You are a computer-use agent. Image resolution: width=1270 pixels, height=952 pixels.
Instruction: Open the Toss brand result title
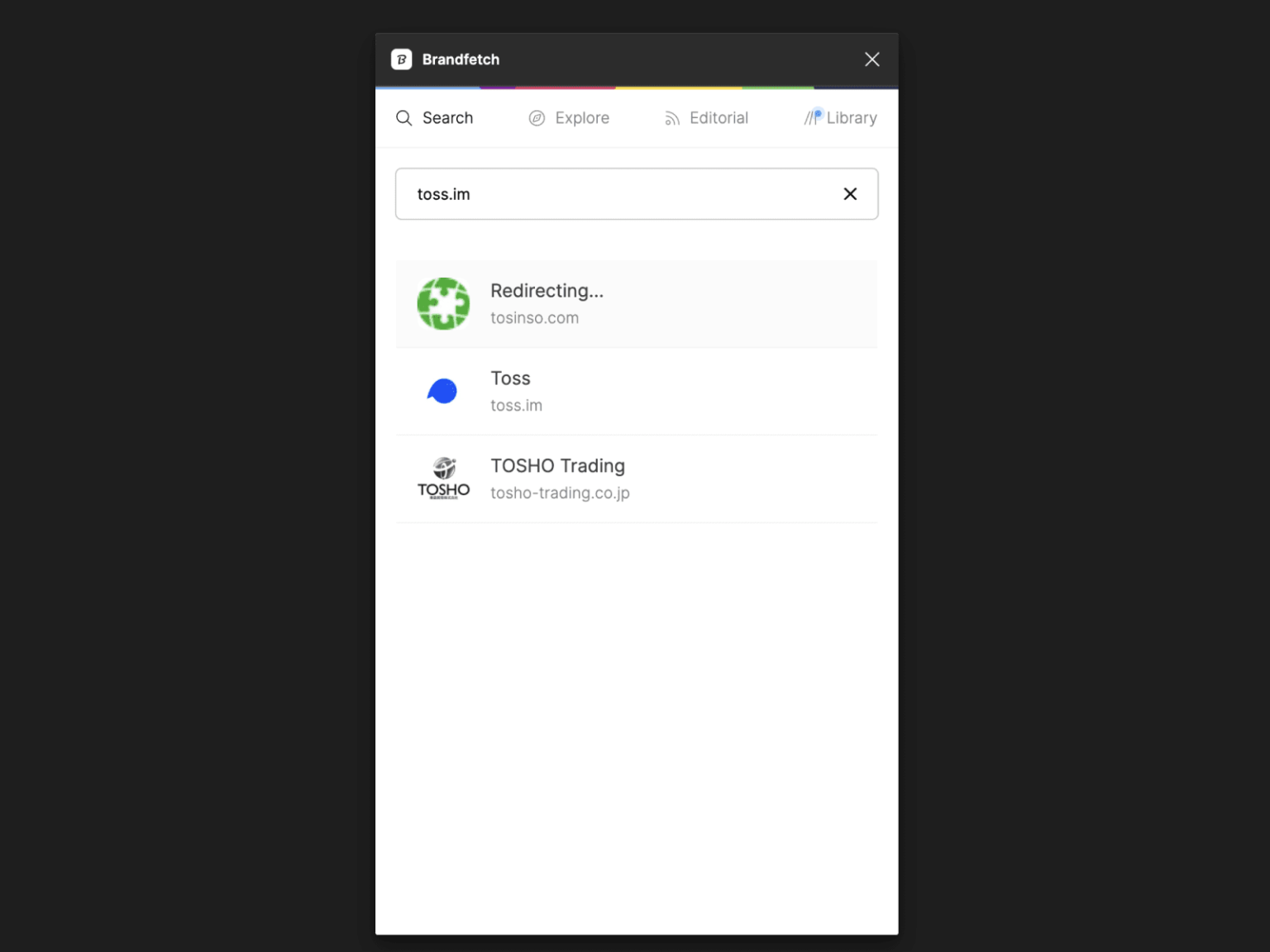point(510,378)
